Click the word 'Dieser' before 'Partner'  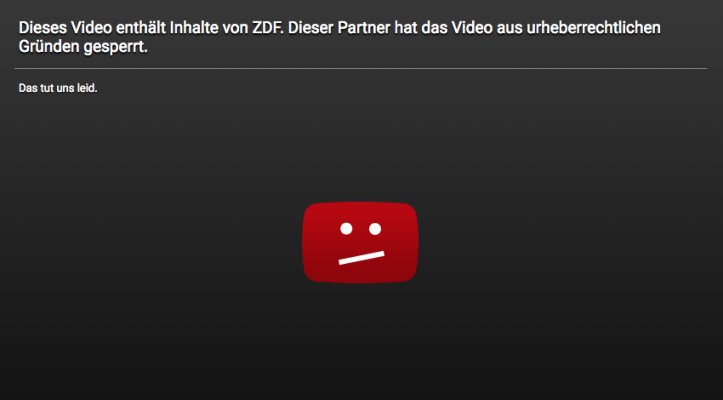310,28
